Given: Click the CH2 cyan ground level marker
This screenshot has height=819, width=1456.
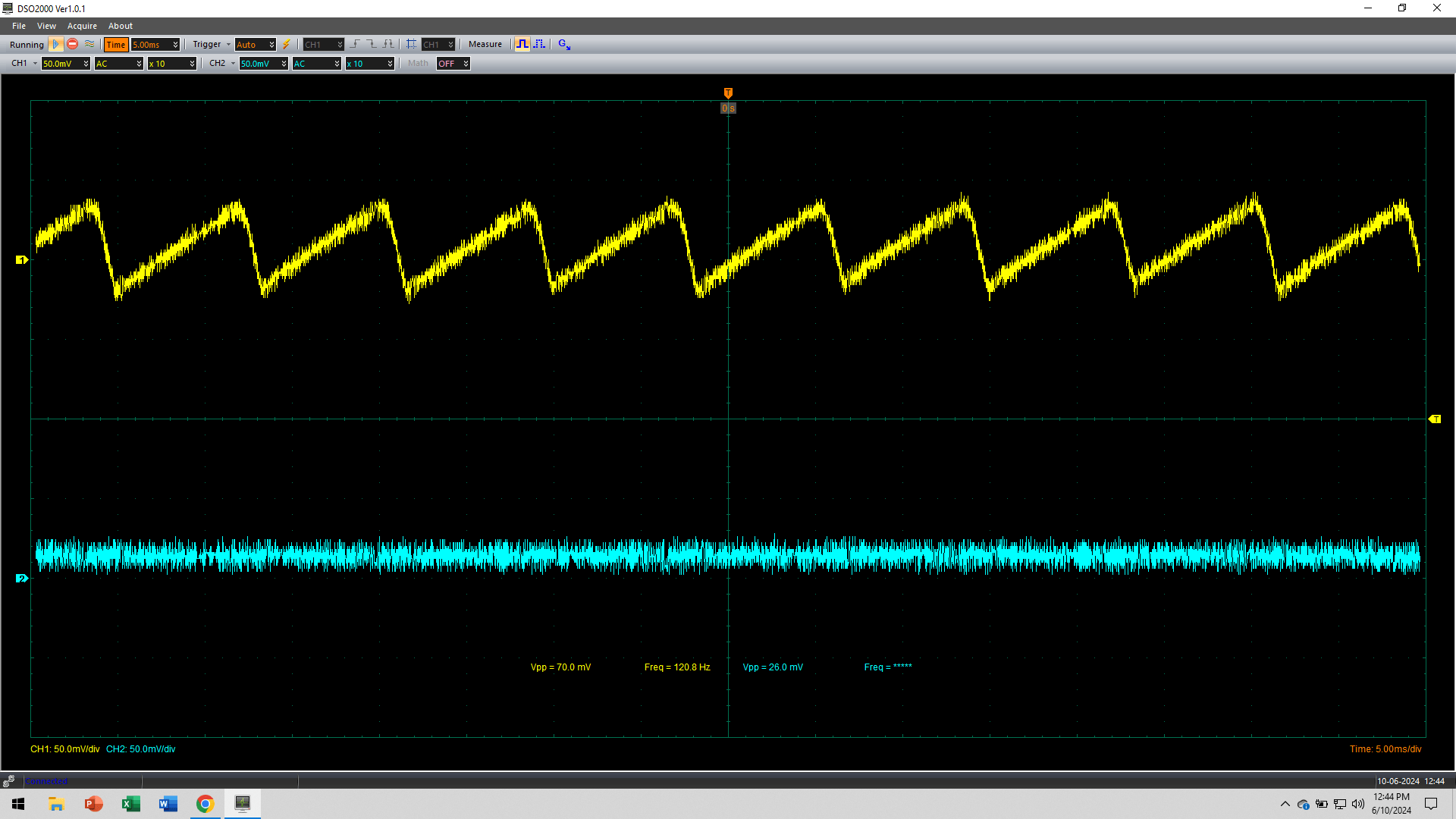Looking at the screenshot, I should 22,578.
